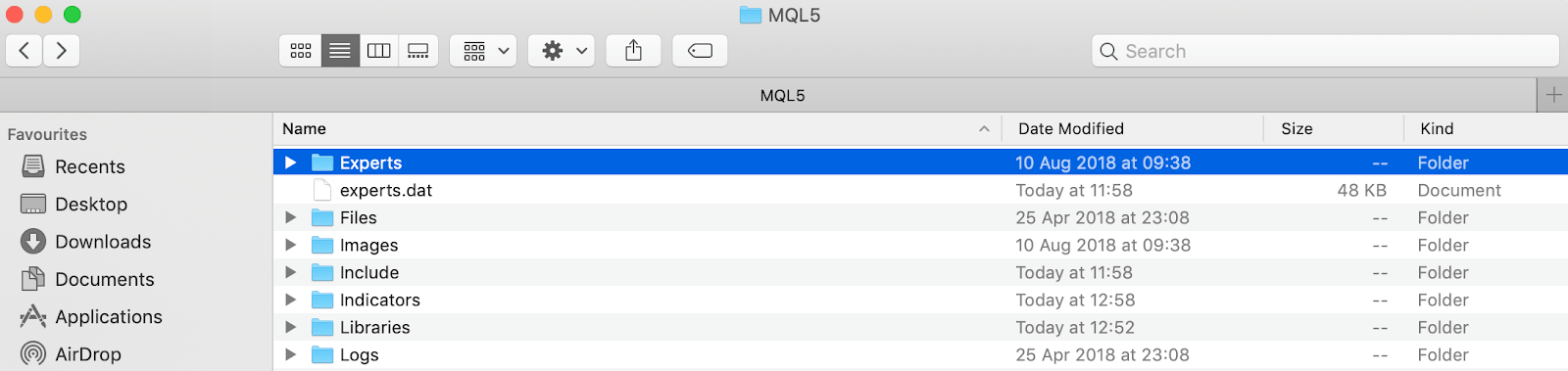Add a new tab with plus button
This screenshot has width=1568, height=371.
[x=1552, y=95]
